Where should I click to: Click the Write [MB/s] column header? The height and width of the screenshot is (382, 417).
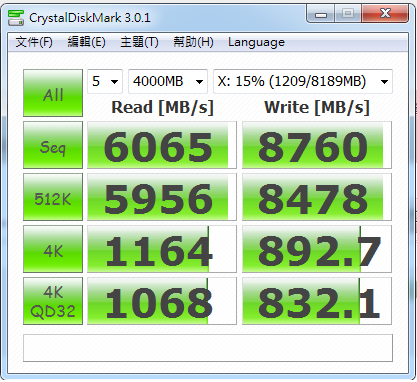[x=317, y=108]
